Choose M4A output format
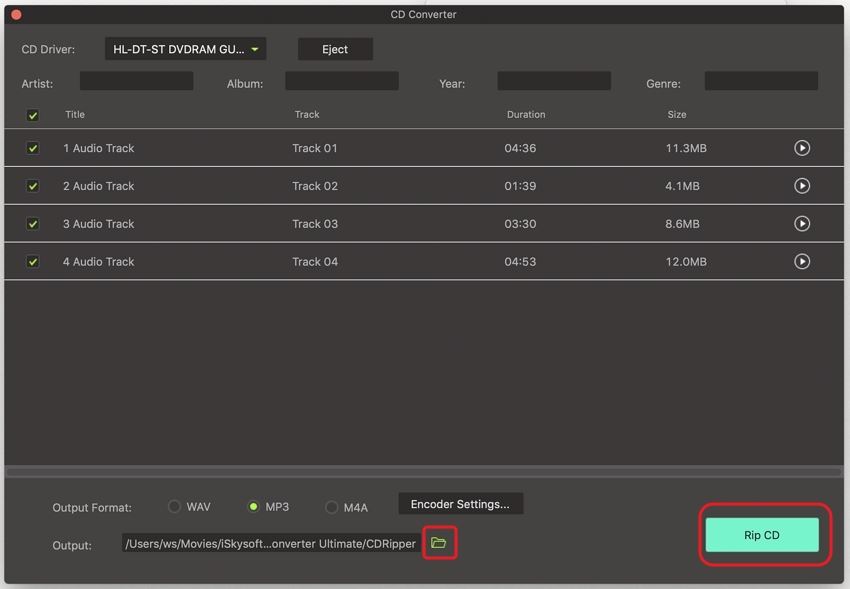The image size is (850, 589). coord(331,507)
